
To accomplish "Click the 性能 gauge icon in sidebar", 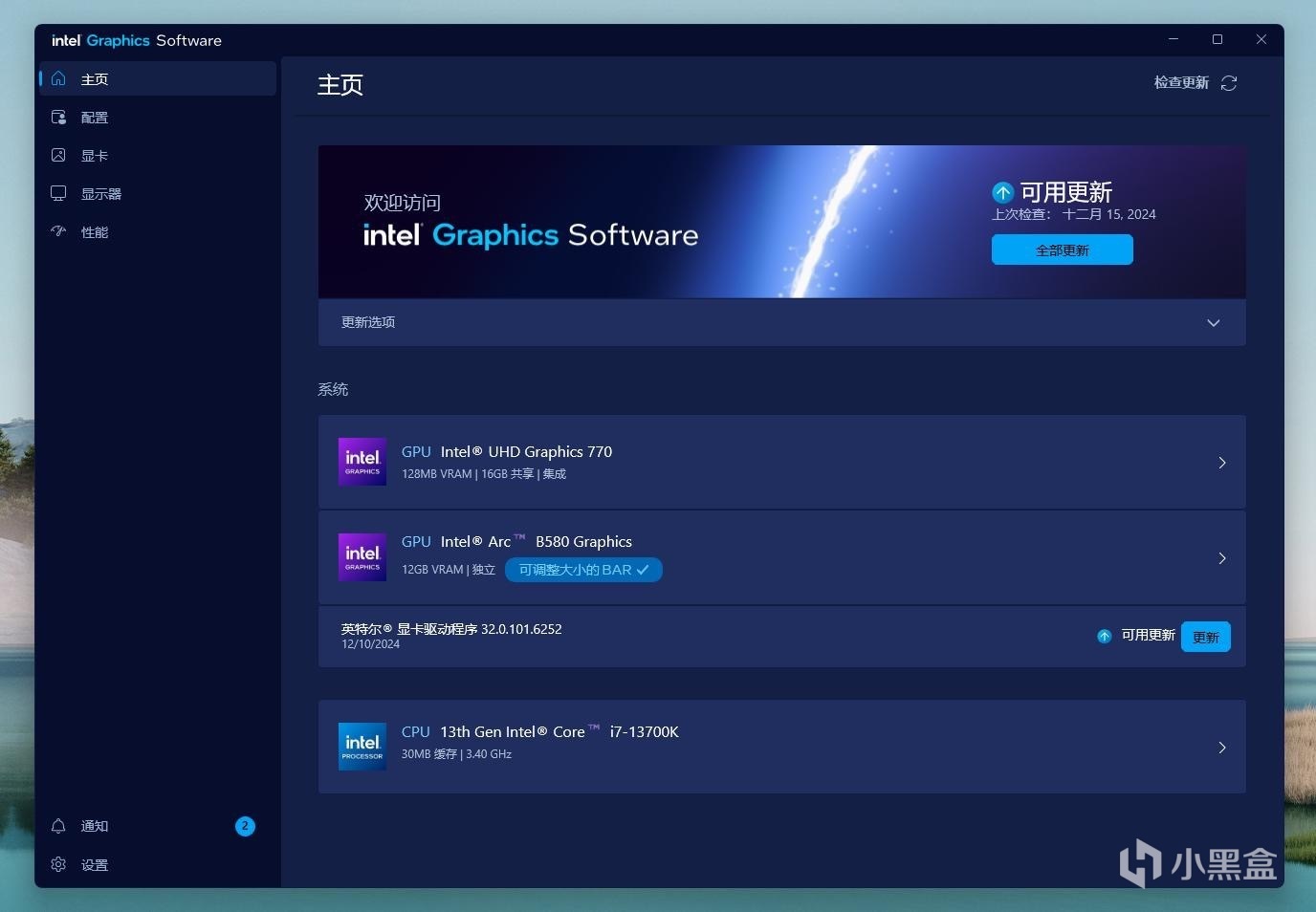I will pos(58,231).
